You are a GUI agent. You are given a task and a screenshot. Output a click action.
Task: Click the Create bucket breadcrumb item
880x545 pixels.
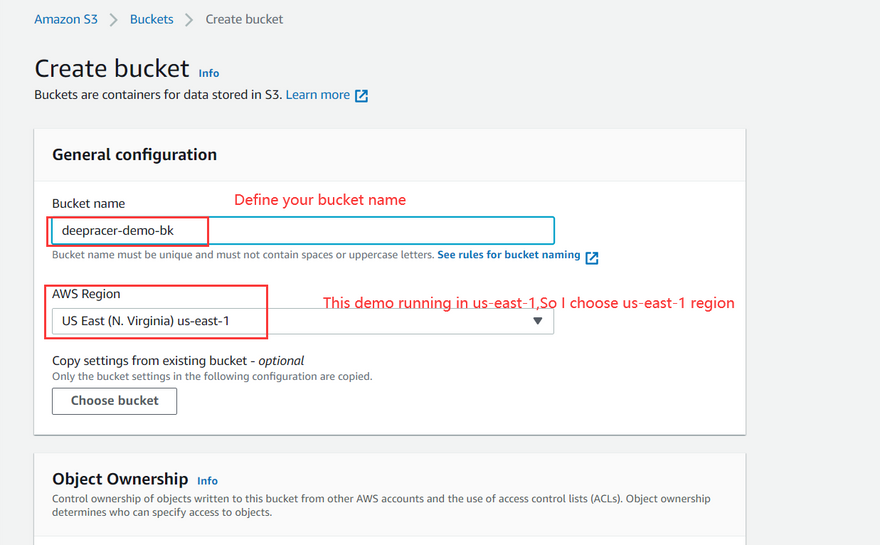[244, 19]
